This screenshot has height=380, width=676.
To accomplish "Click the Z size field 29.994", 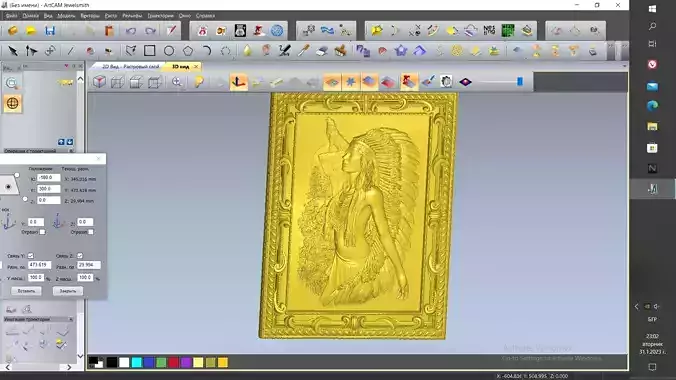I will coord(89,265).
